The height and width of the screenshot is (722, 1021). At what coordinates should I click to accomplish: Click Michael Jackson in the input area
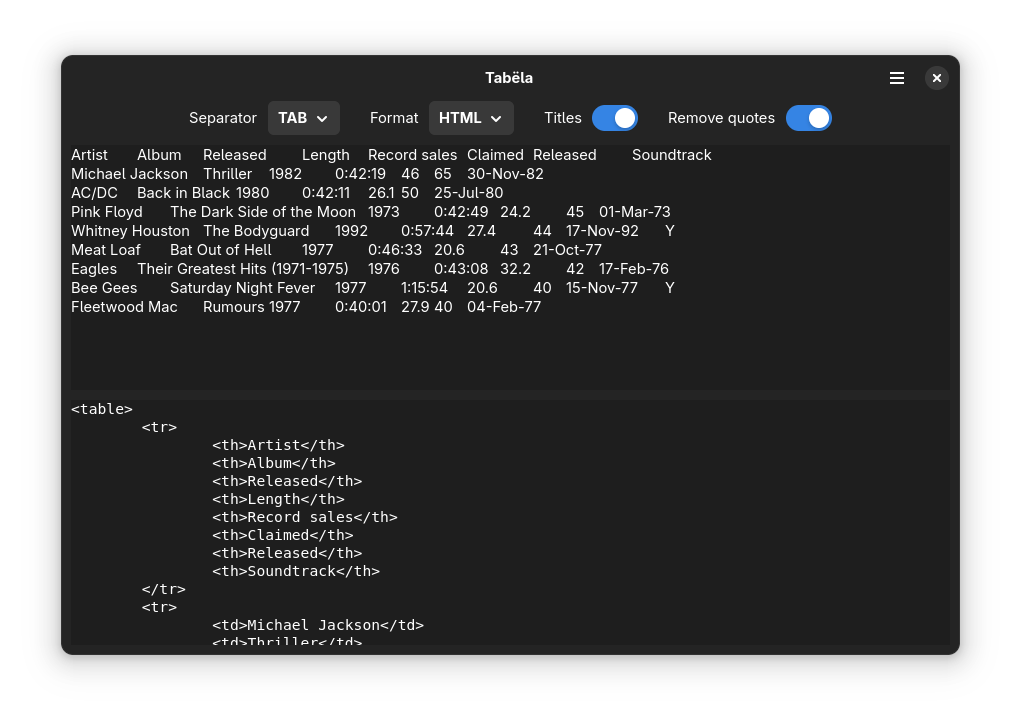(129, 174)
